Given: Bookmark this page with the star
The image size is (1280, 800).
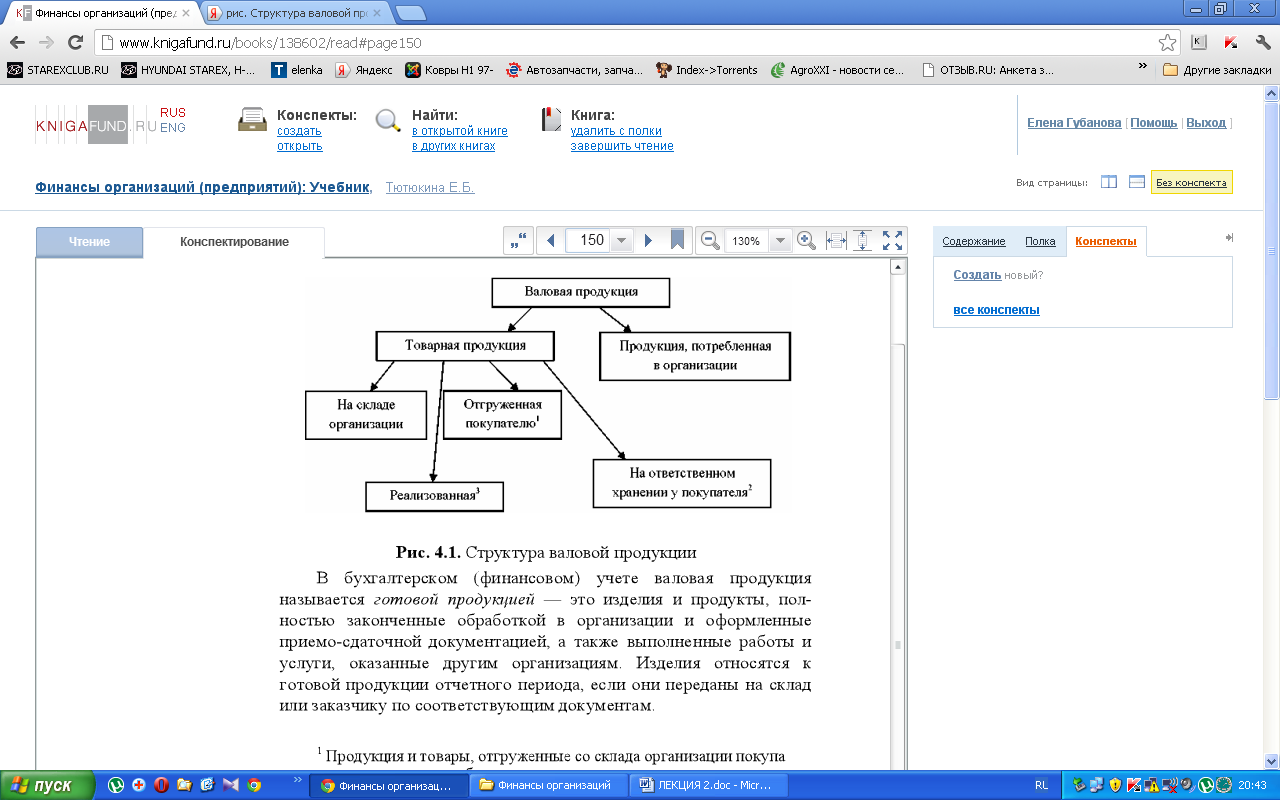Looking at the screenshot, I should pyautogui.click(x=1167, y=43).
